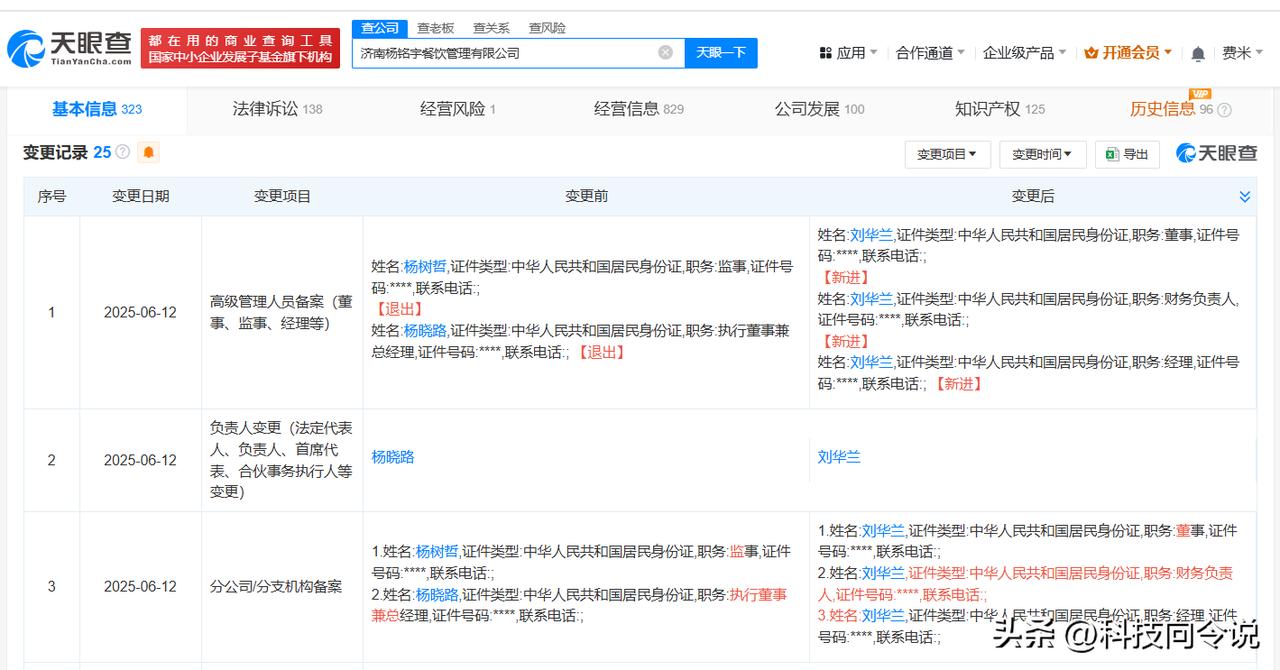Open the 合作通道 dropdown
Viewport: 1280px width, 670px height.
coord(930,53)
